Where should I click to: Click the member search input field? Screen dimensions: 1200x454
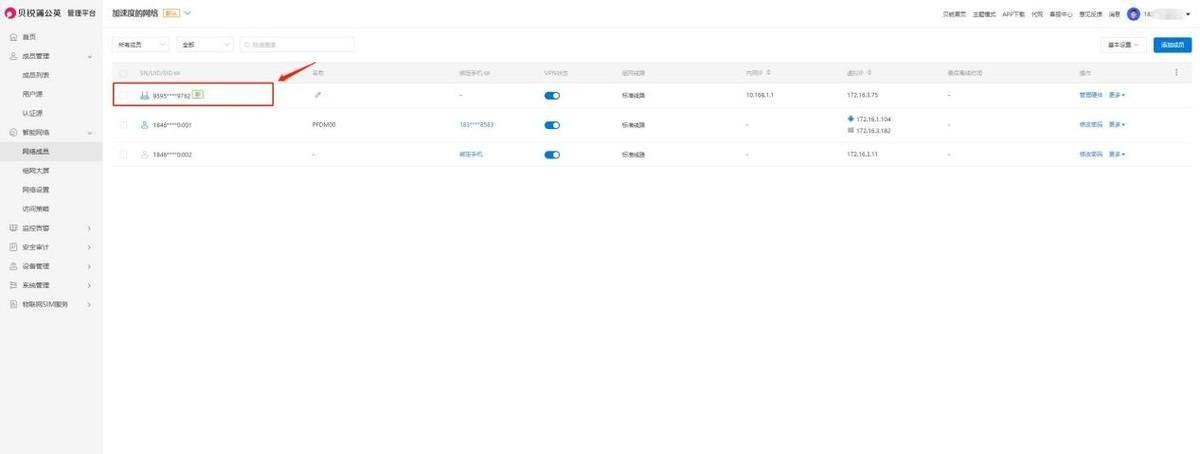[297, 45]
